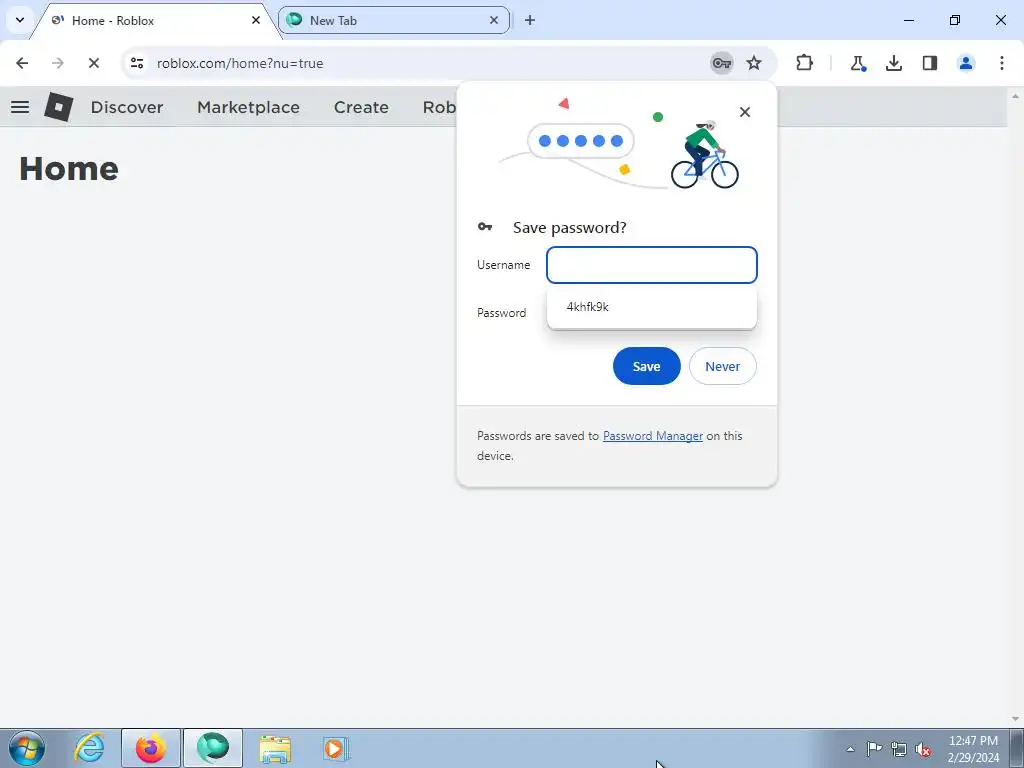Viewport: 1024px width, 768px height.
Task: Stop loading the Roblox page
Action: 93,63
